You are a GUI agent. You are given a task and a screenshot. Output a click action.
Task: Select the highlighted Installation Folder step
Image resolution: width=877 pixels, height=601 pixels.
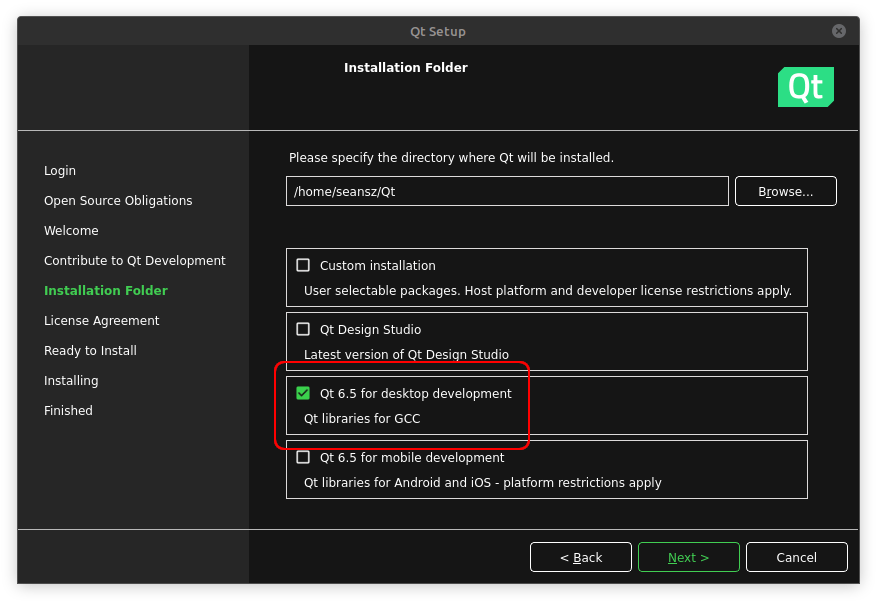pos(106,291)
